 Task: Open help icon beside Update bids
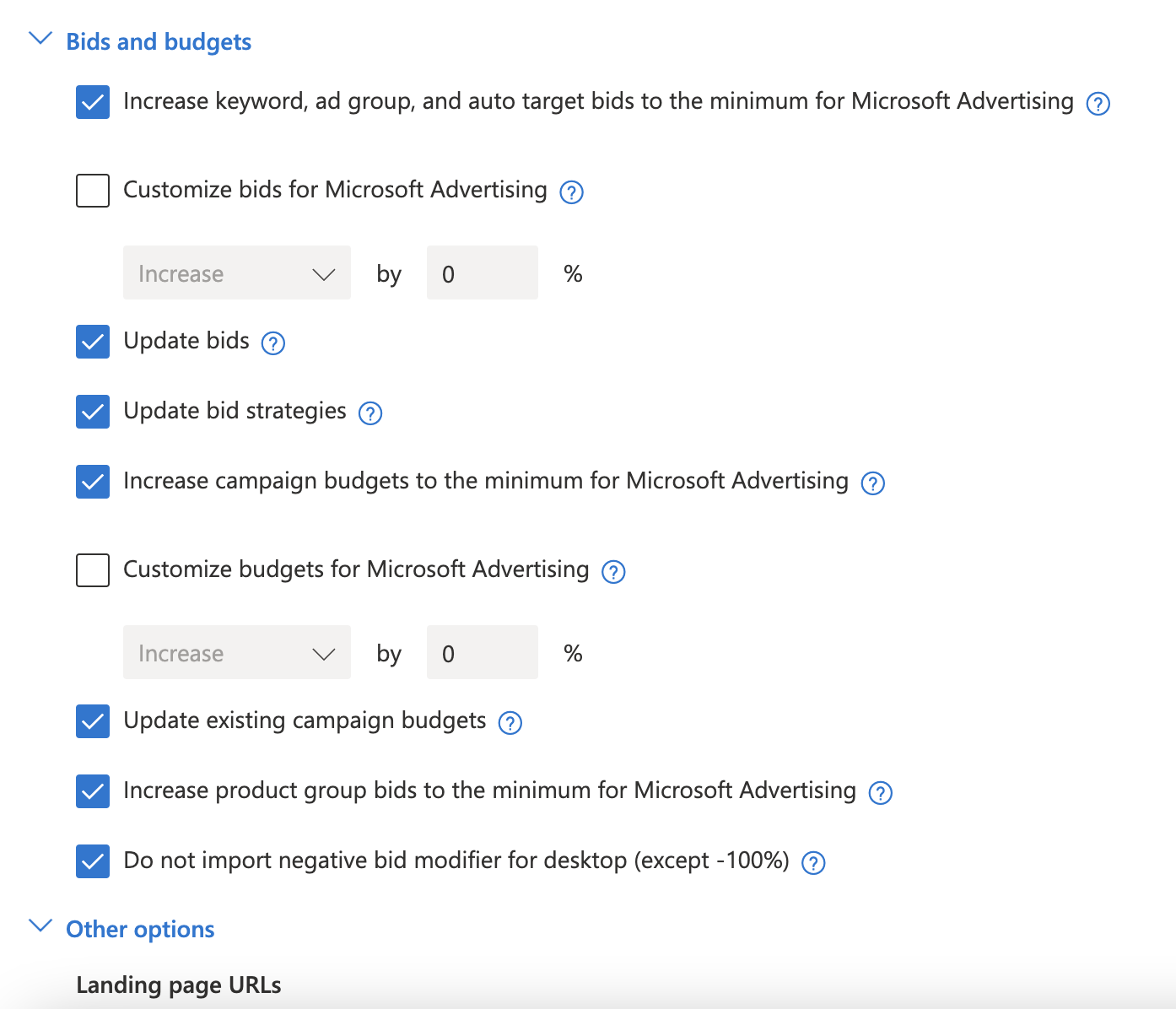(272, 343)
